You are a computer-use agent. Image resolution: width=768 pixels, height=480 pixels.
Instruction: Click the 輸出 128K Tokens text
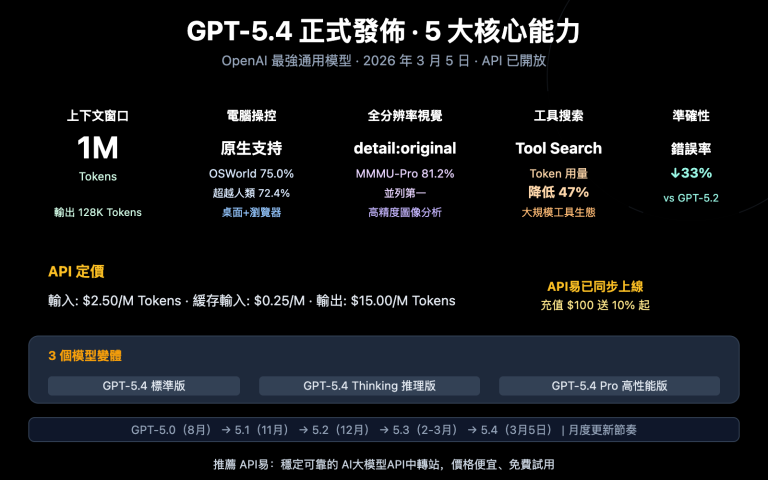(x=98, y=213)
